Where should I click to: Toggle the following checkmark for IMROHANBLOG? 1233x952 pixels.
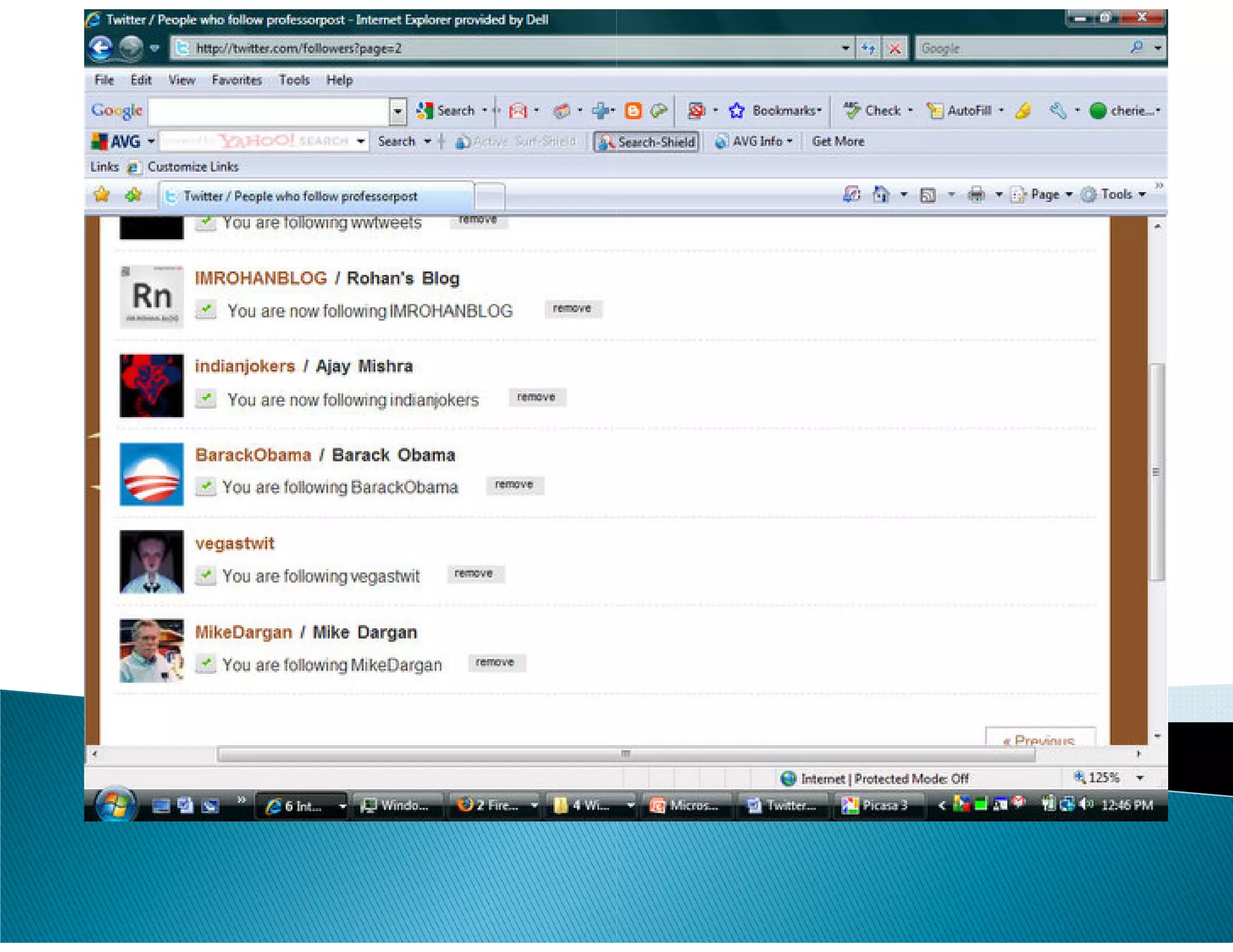(x=206, y=310)
